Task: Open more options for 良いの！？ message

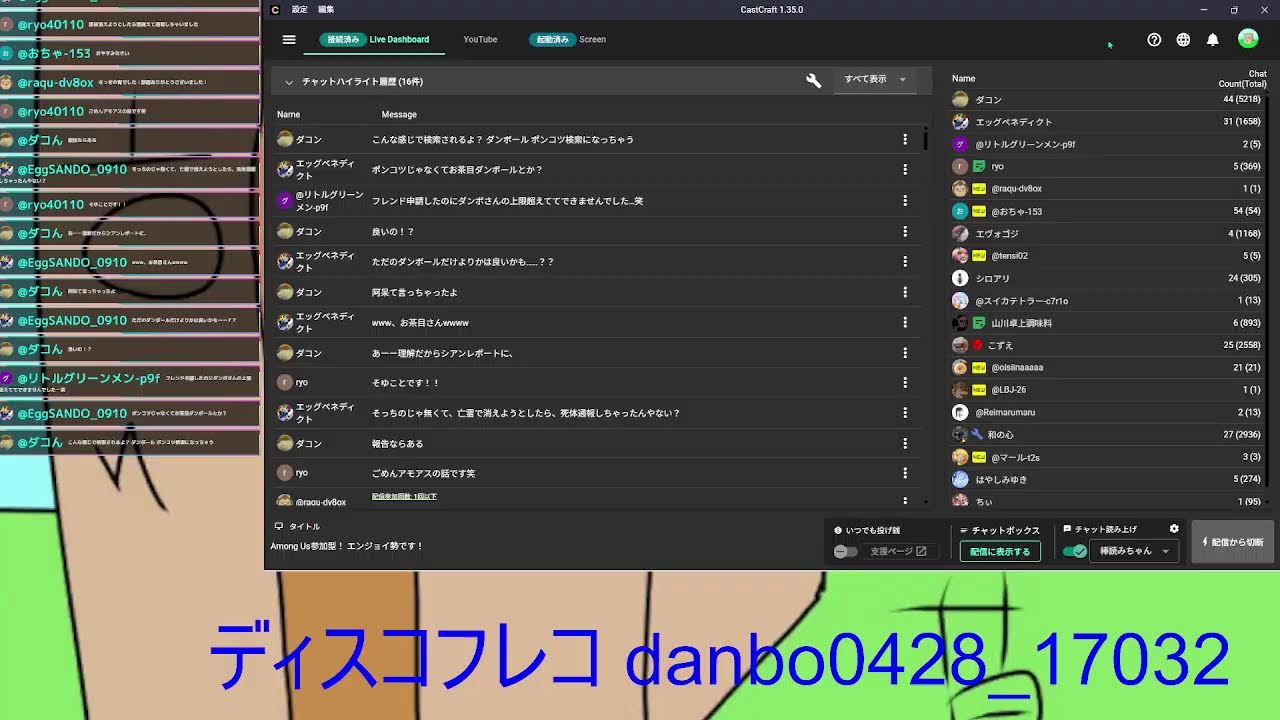Action: tap(905, 232)
